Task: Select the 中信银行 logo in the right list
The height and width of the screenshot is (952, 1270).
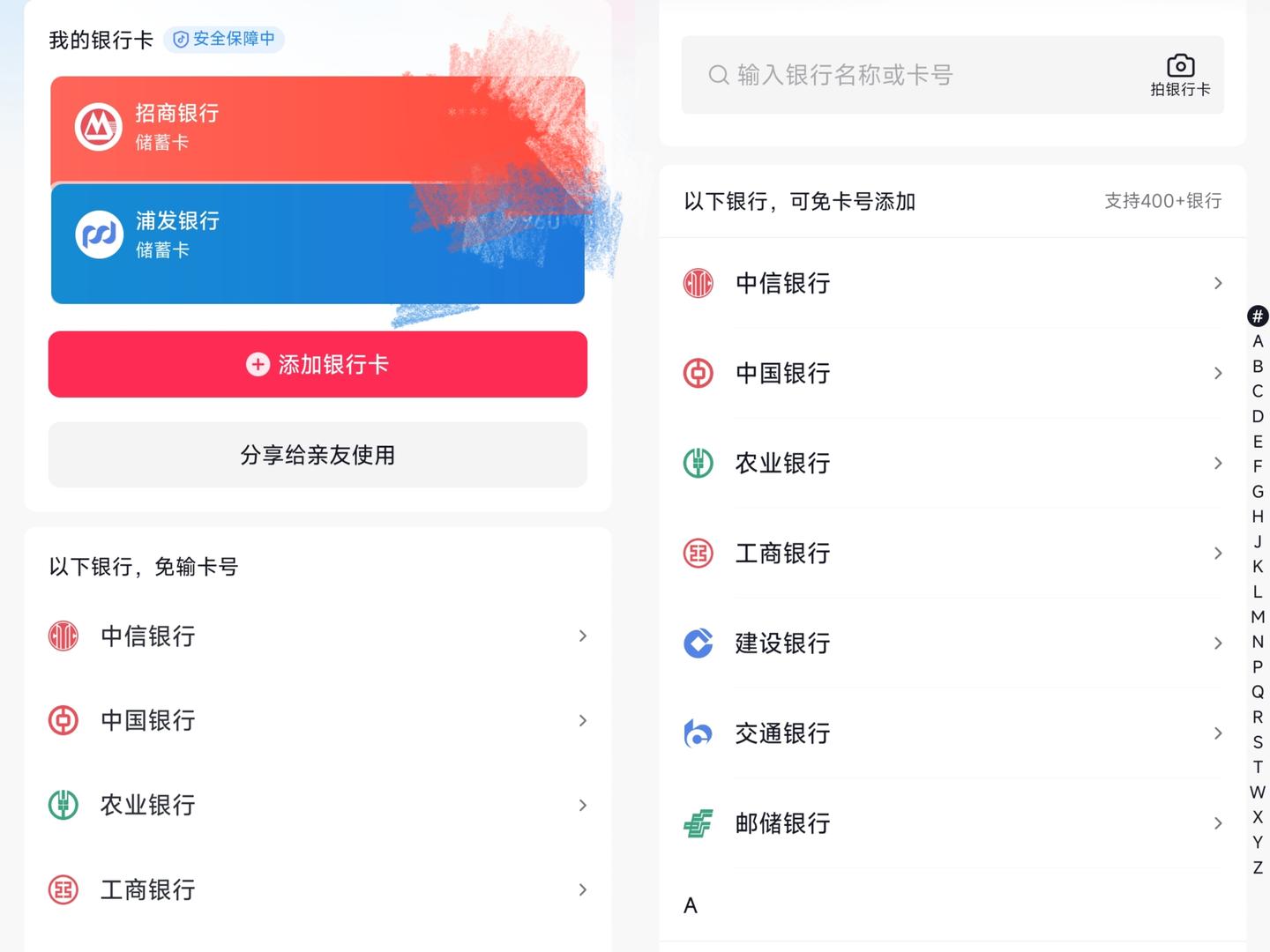Action: 698,283
